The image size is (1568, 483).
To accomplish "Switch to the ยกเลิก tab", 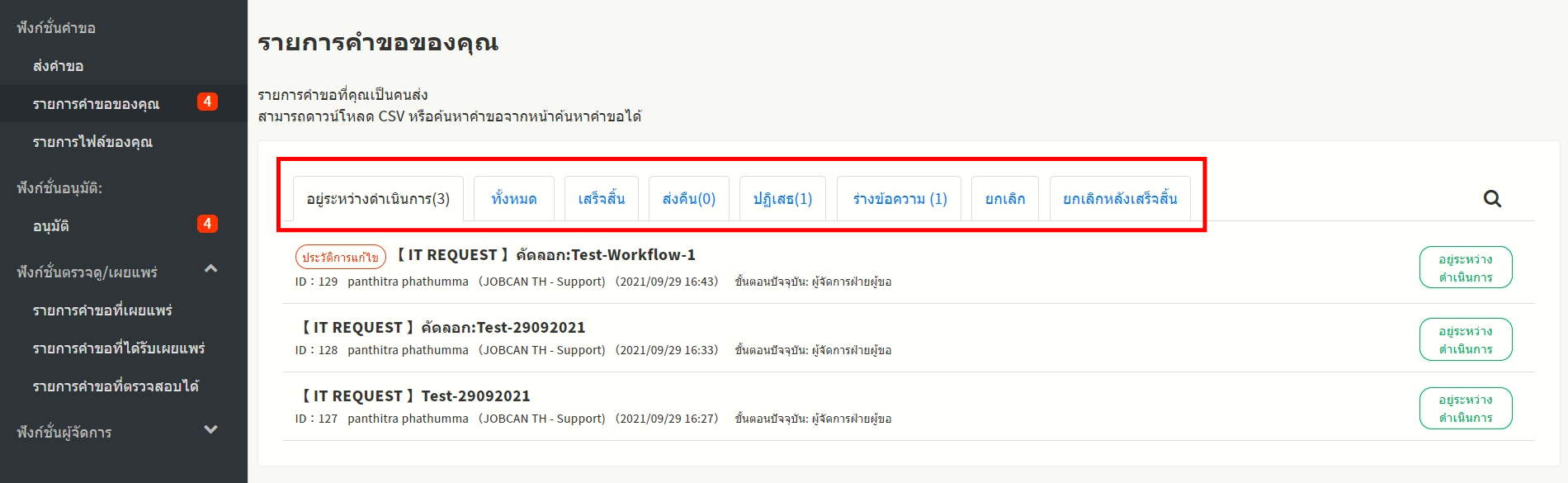I will [1004, 199].
